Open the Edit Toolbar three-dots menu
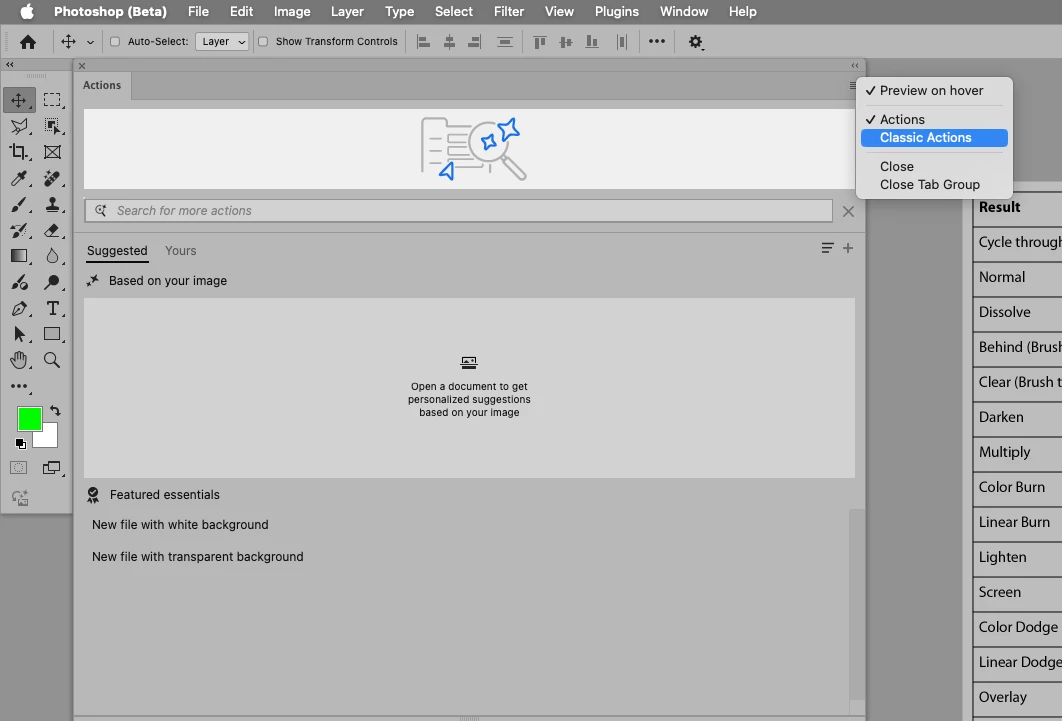The width and height of the screenshot is (1062, 721). point(19,387)
